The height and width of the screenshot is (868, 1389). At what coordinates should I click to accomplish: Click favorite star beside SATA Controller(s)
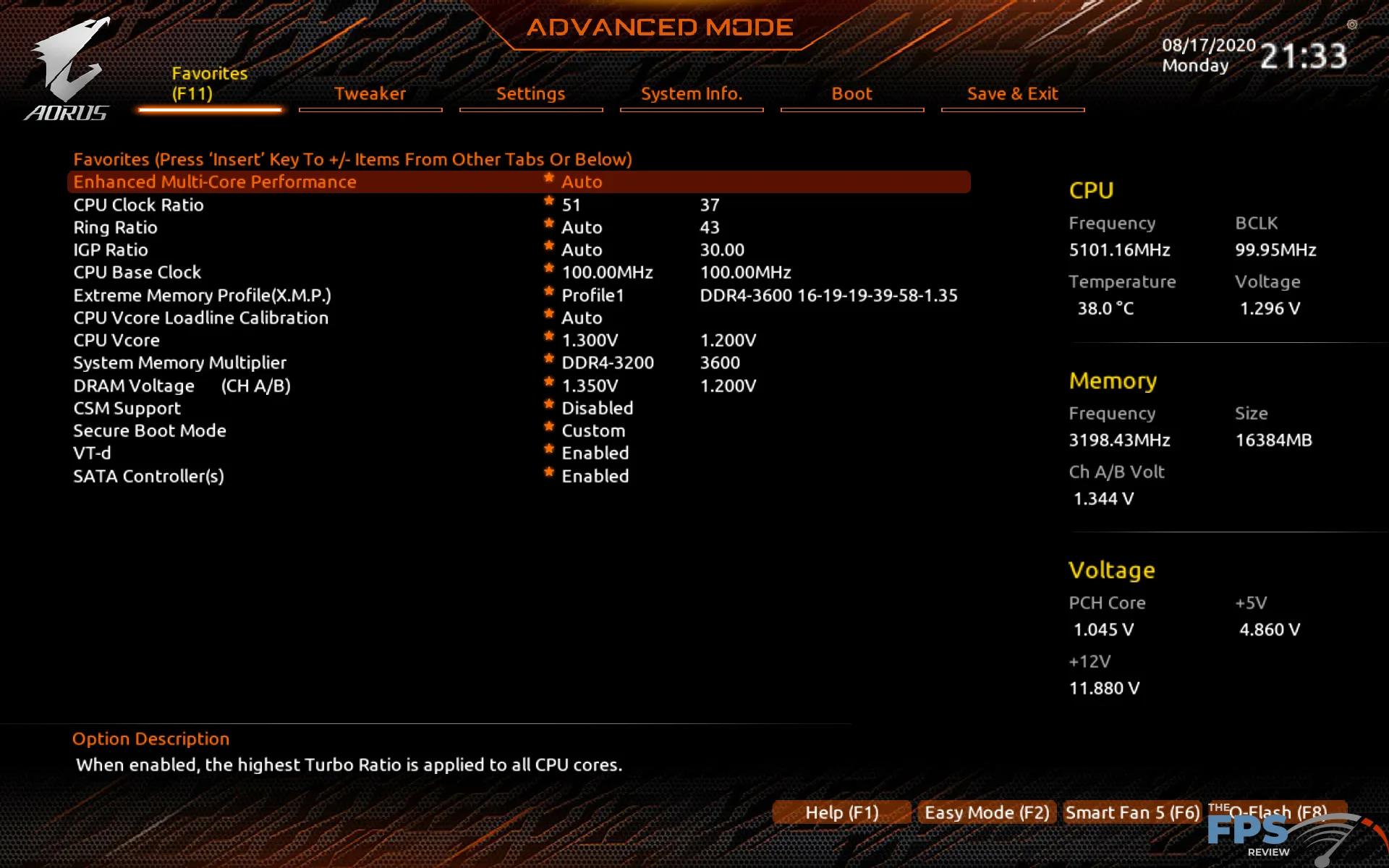(x=549, y=472)
